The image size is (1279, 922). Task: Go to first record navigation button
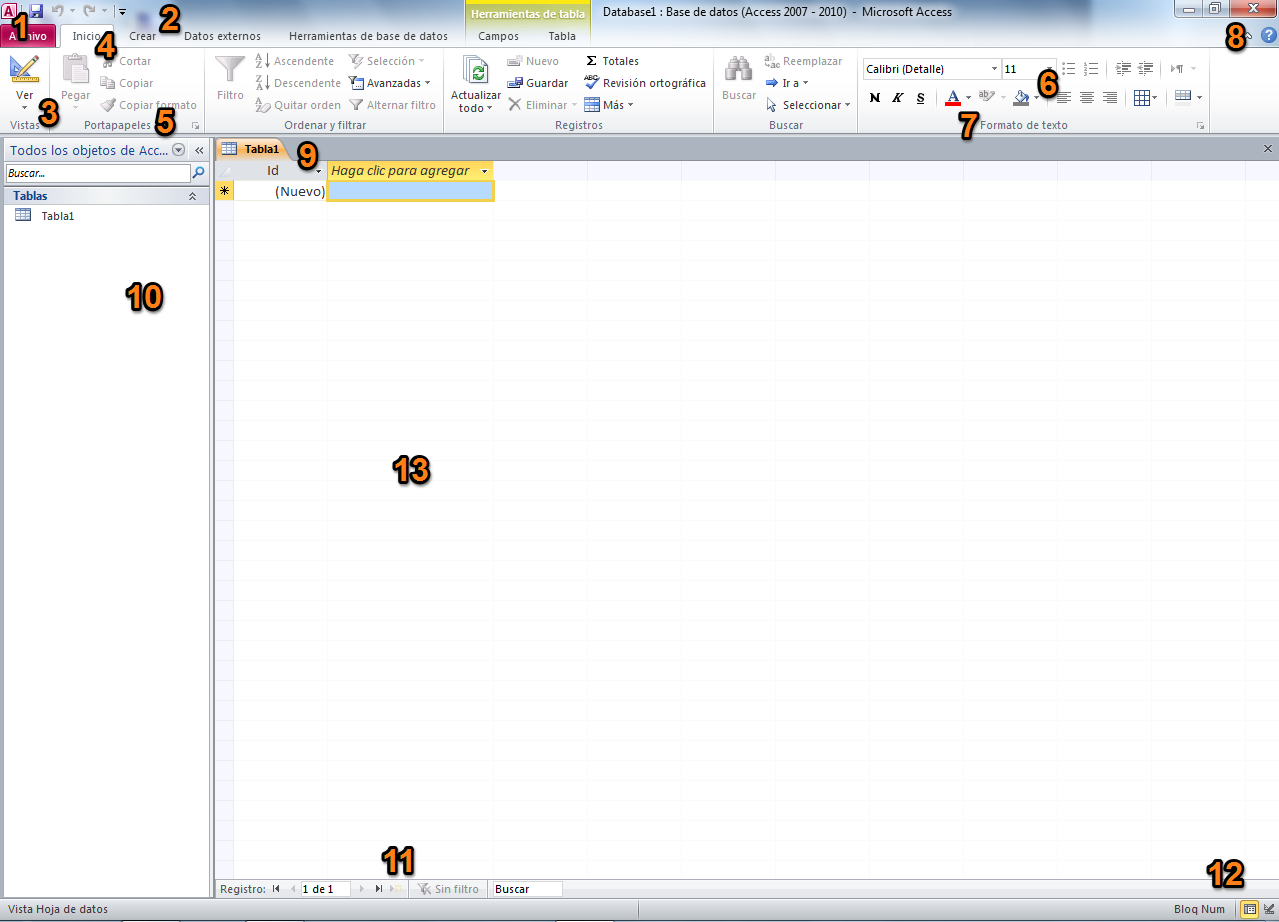click(276, 888)
